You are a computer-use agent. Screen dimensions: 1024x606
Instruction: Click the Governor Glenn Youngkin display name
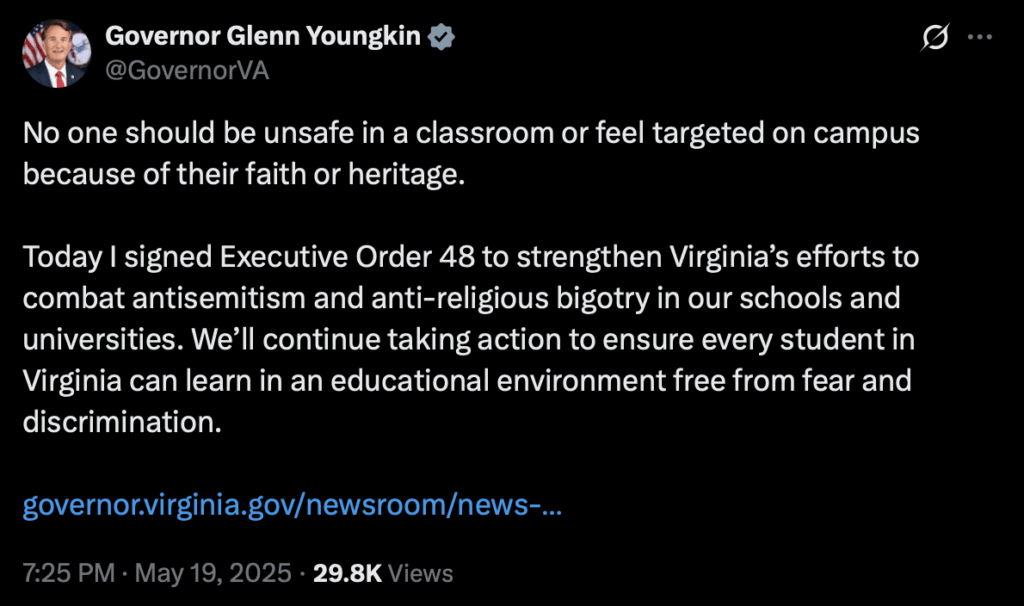click(264, 37)
